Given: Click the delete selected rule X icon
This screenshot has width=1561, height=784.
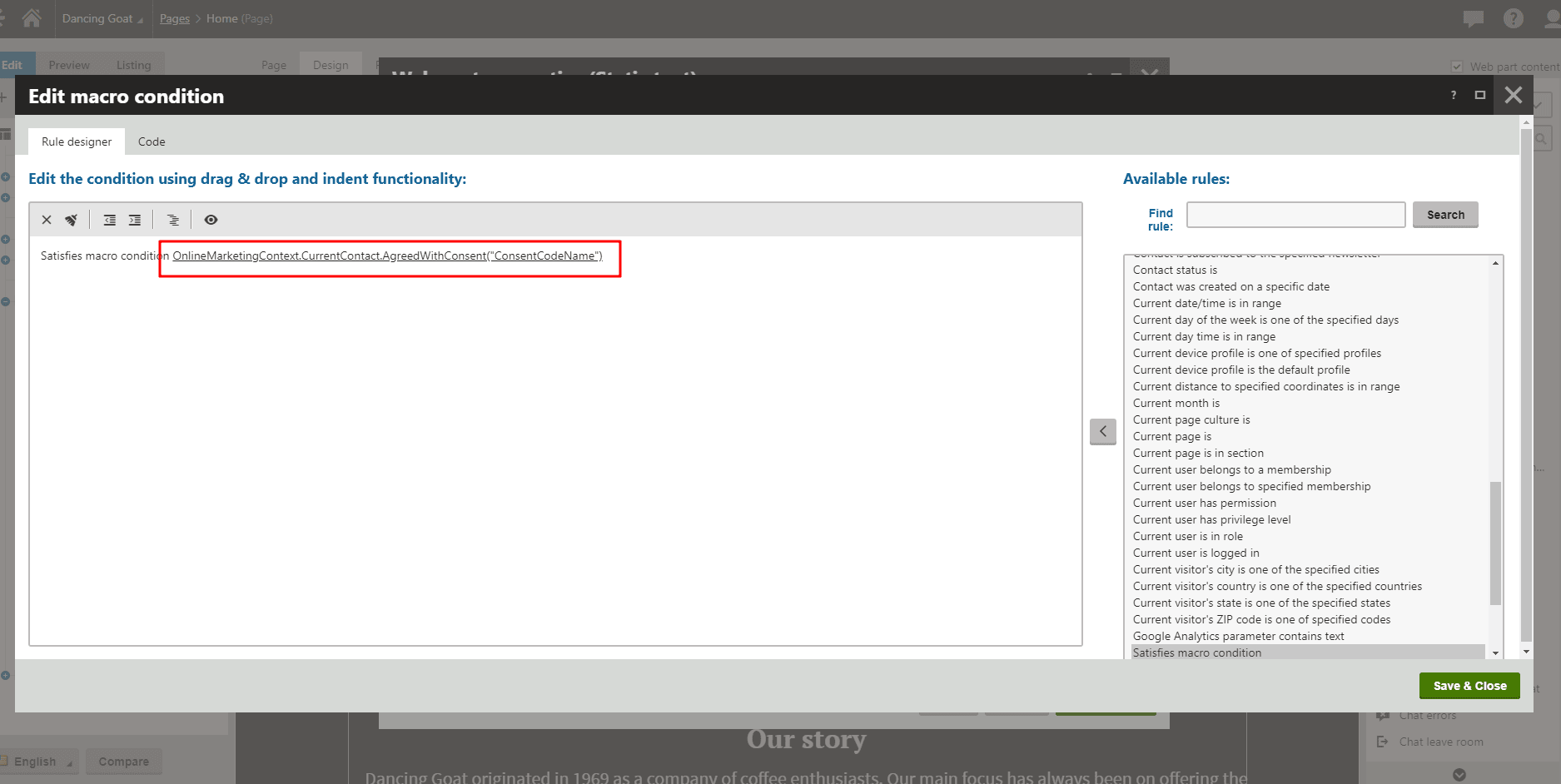Looking at the screenshot, I should click(x=47, y=220).
